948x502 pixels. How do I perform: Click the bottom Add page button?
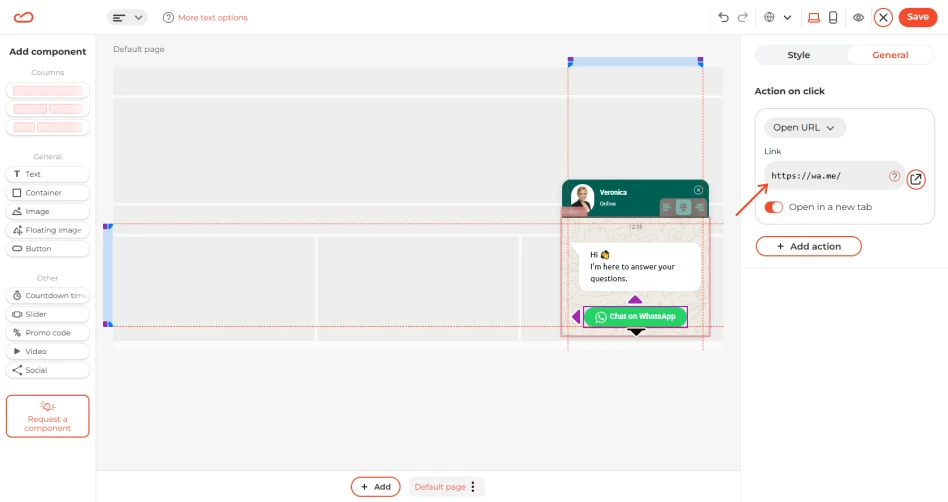pos(375,487)
